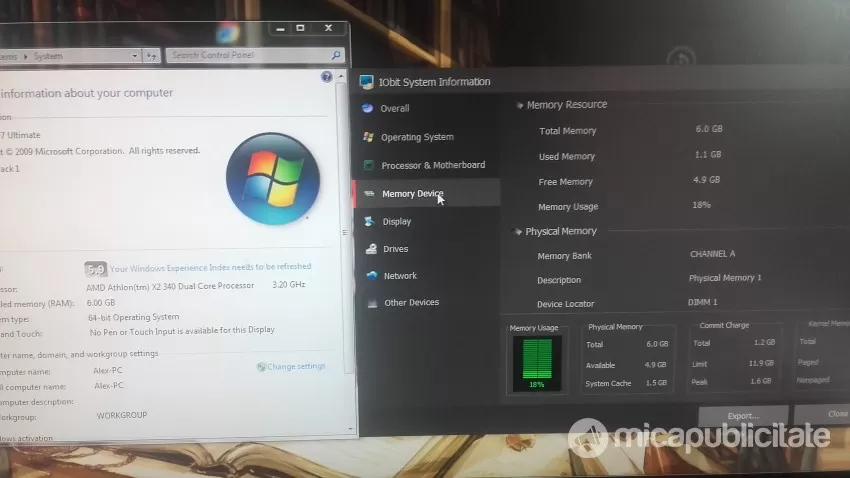Click the AMD Athlon X2 340 processor text
850x478 pixels.
(x=170, y=286)
